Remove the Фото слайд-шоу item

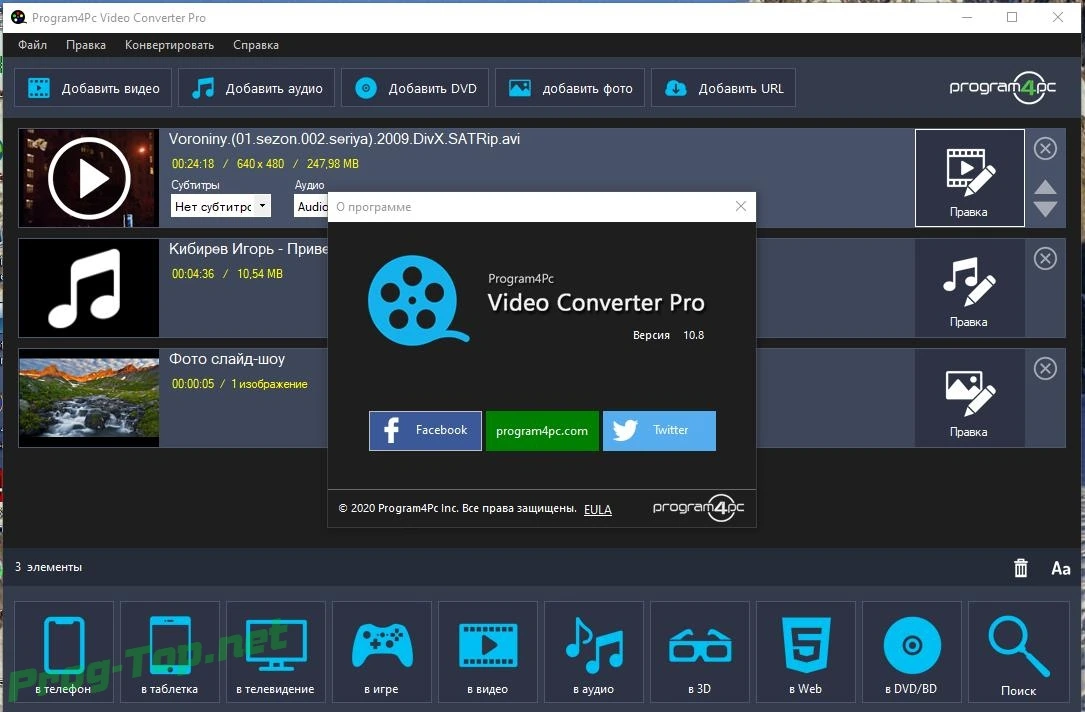click(1045, 368)
